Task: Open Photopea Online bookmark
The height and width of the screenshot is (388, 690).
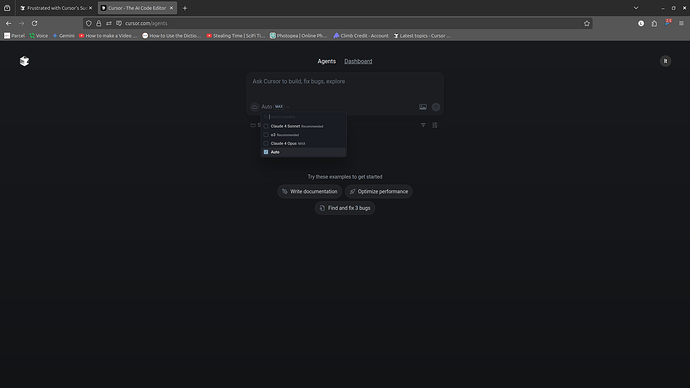Action: point(298,36)
